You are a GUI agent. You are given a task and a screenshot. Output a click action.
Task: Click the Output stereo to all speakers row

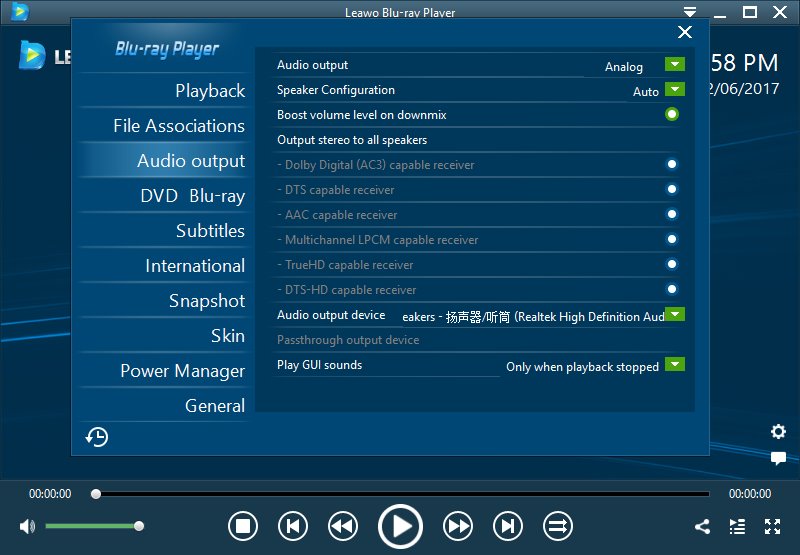pos(476,140)
